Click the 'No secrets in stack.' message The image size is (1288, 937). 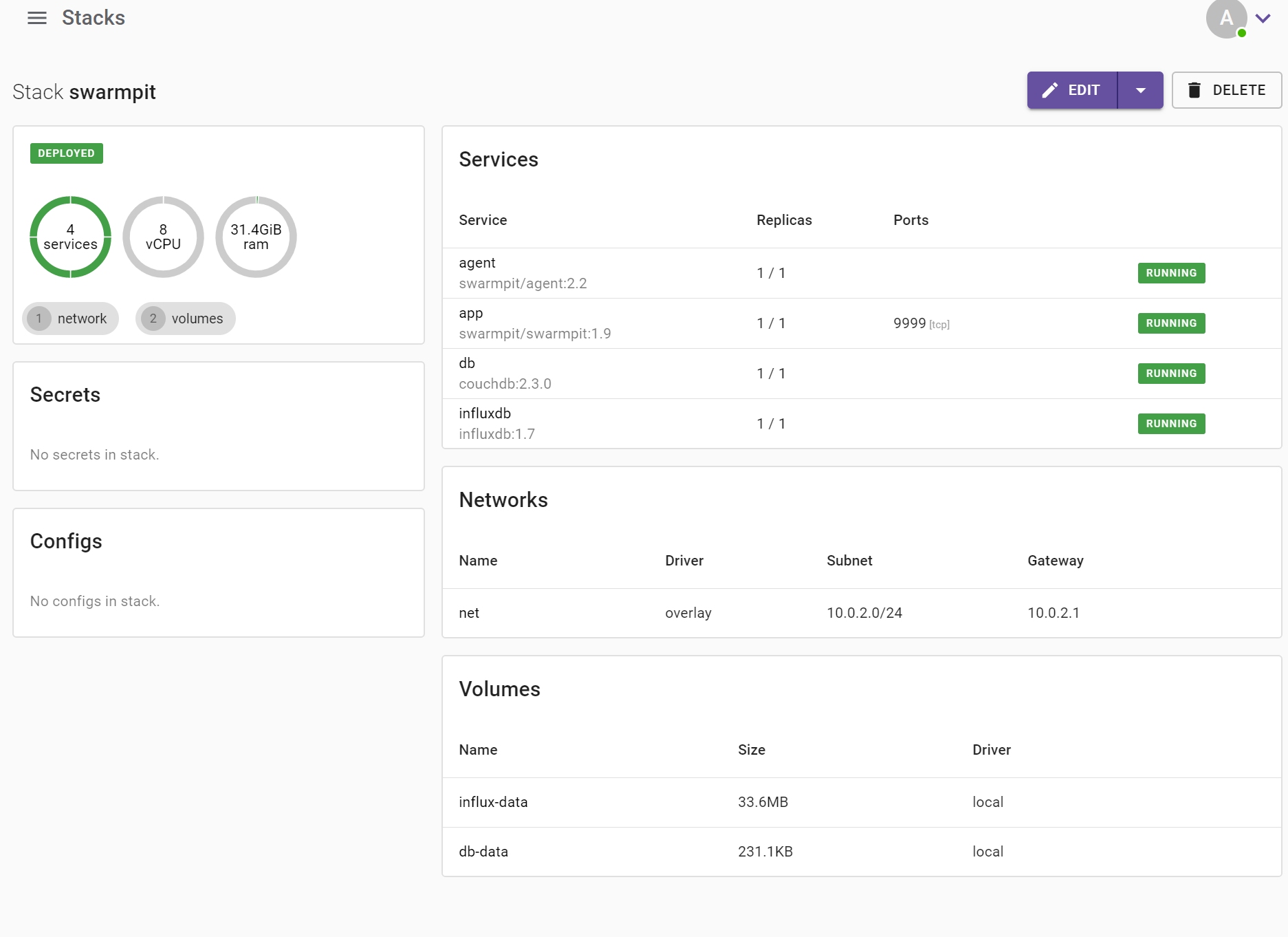point(95,455)
